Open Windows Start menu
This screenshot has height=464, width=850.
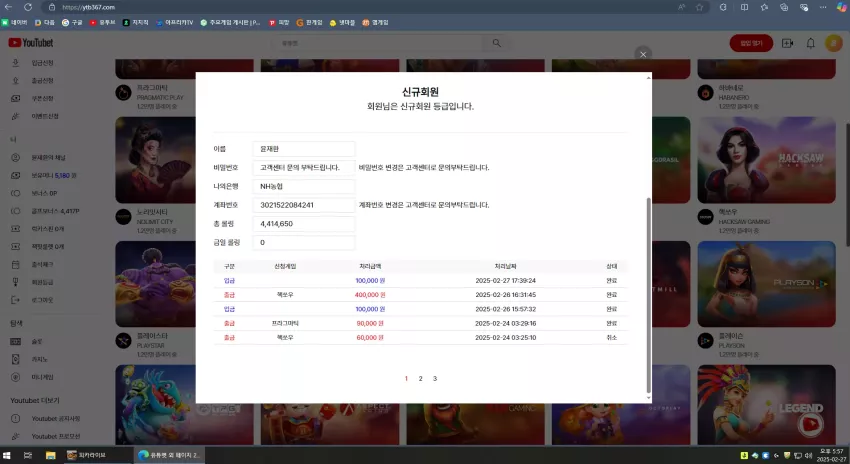(7, 455)
